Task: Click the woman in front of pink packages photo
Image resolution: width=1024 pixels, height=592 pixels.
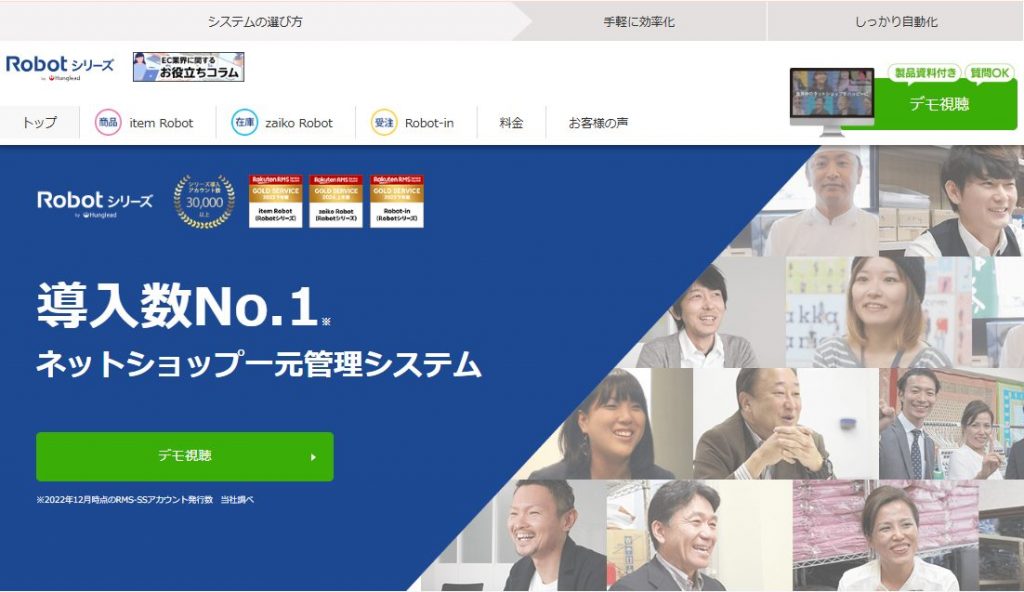Action: click(886, 536)
